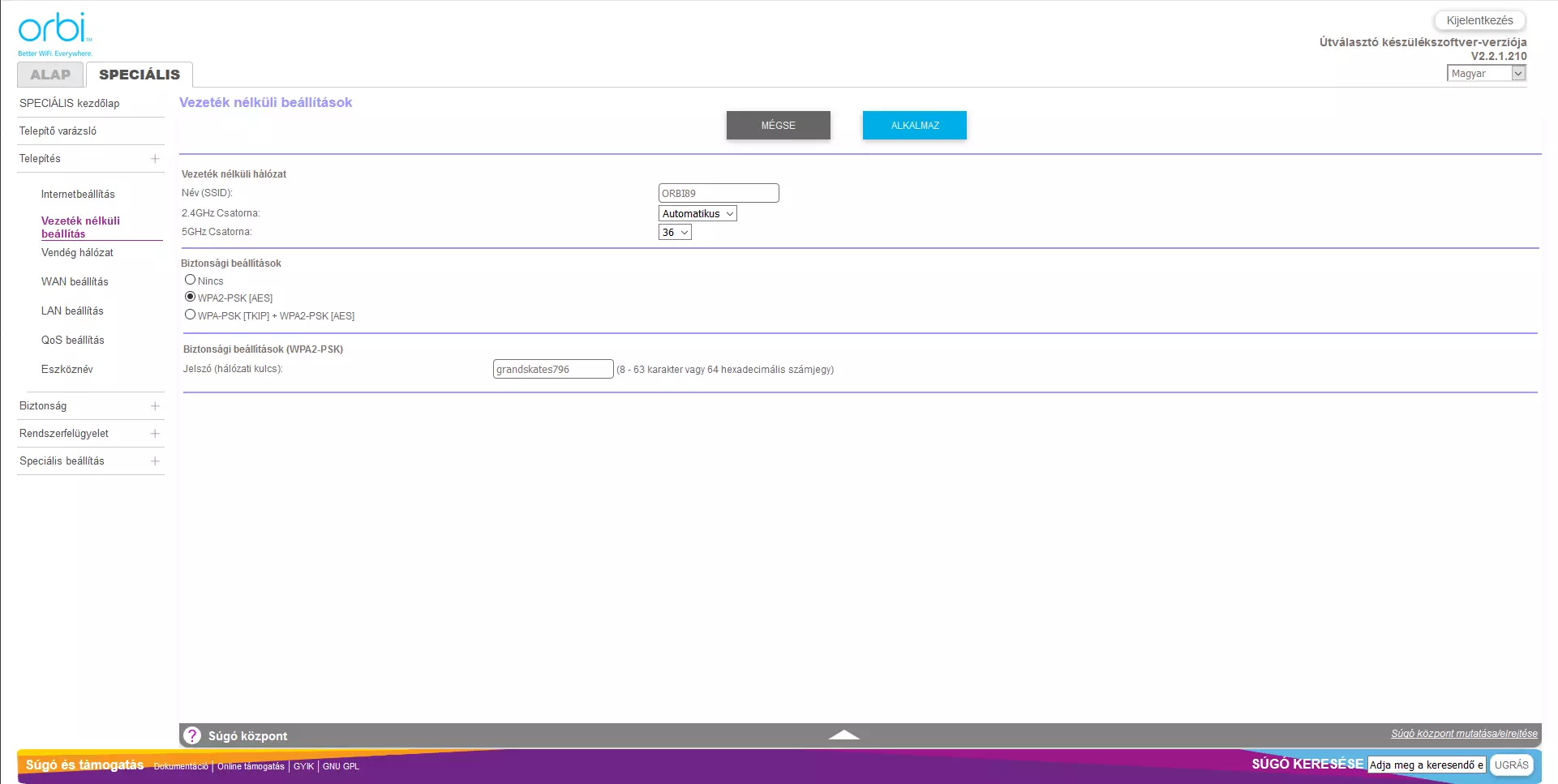Image resolution: width=1558 pixels, height=784 pixels.
Task: Expand help center with the up arrow
Action: (843, 735)
